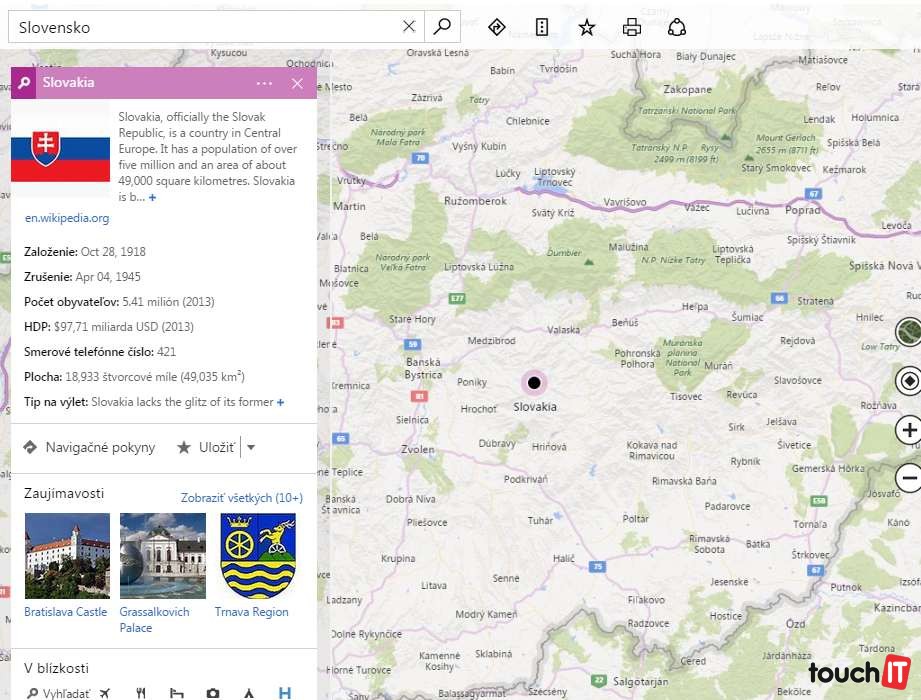Zoom in with the plus map button
The image size is (921, 700).
pyautogui.click(x=908, y=430)
